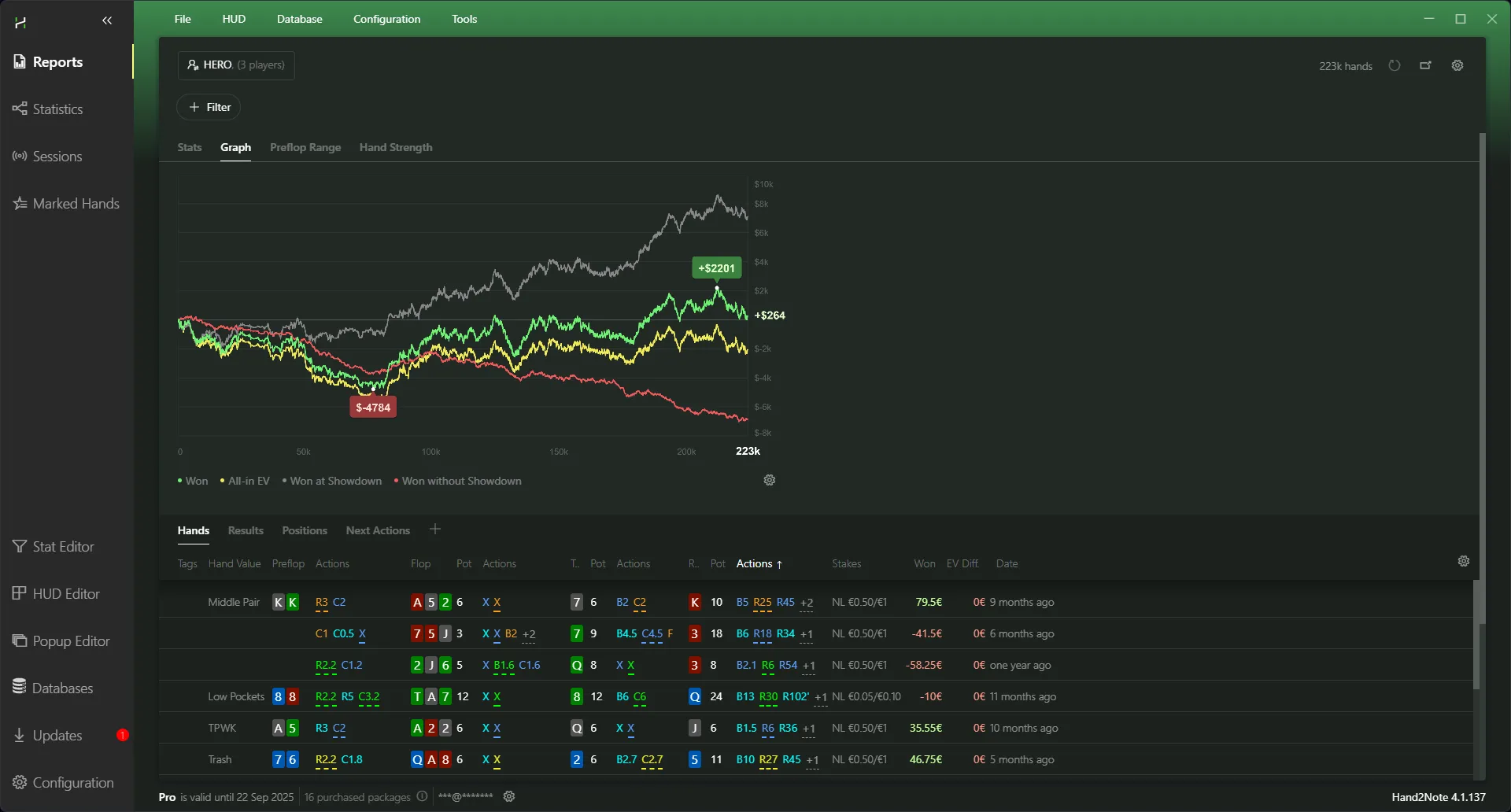The image size is (1511, 812).
Task: Open report settings gear at top right
Action: click(1457, 65)
